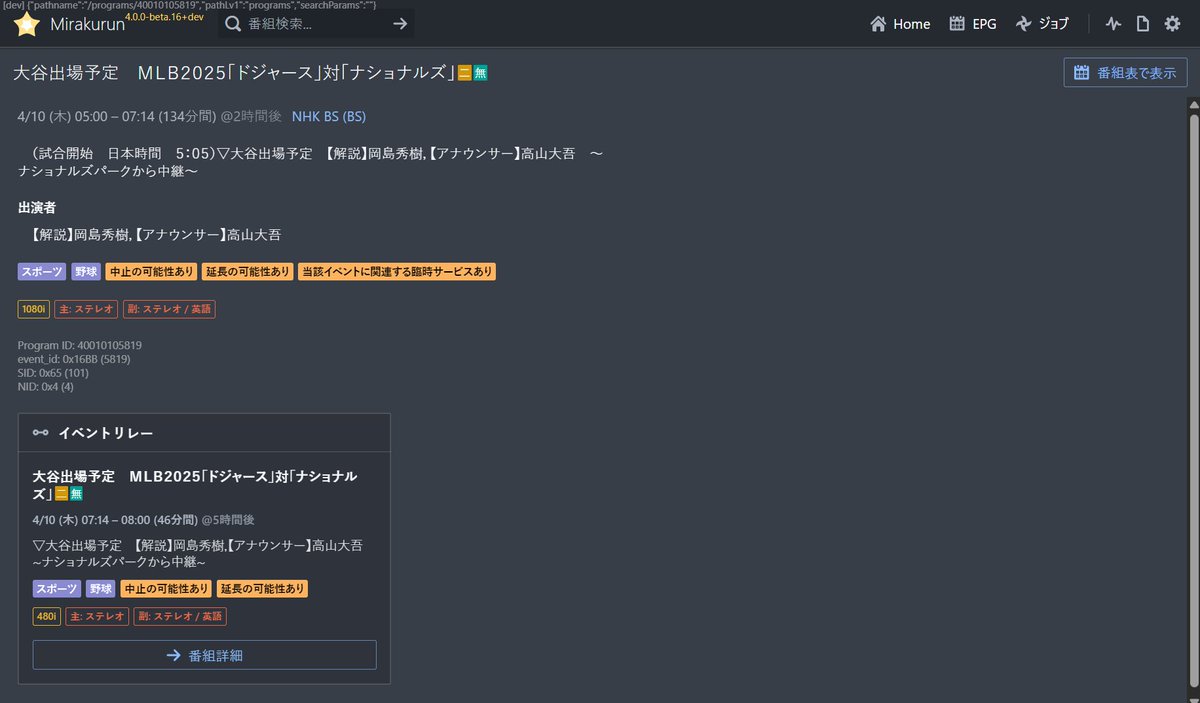Click the 480i video badge
The width and height of the screenshot is (1200, 703).
point(47,617)
